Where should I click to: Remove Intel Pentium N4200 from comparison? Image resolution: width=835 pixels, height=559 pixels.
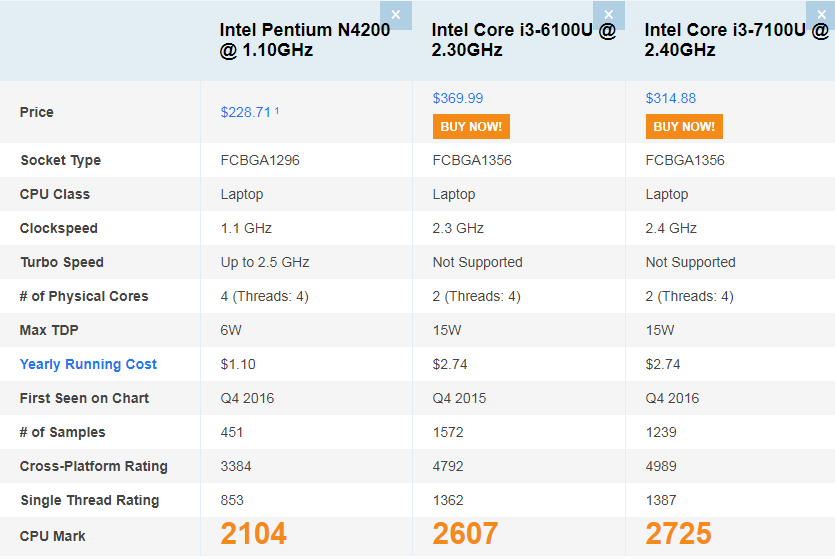pos(396,14)
